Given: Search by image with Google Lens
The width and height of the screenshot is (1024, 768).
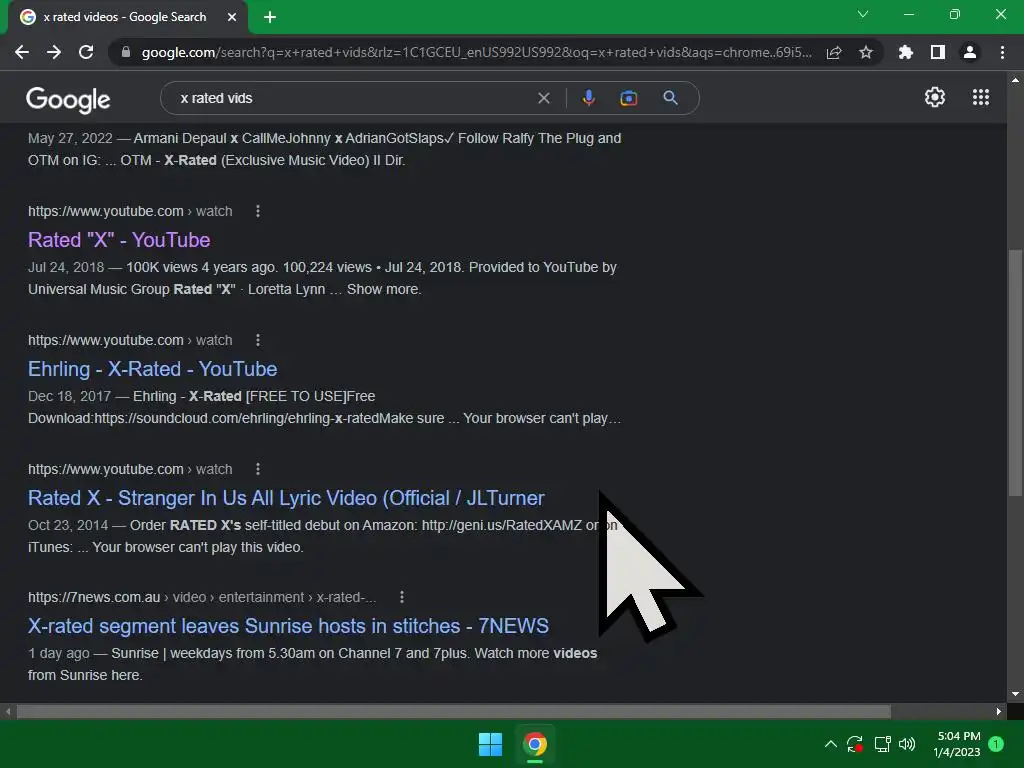Looking at the screenshot, I should coord(628,98).
